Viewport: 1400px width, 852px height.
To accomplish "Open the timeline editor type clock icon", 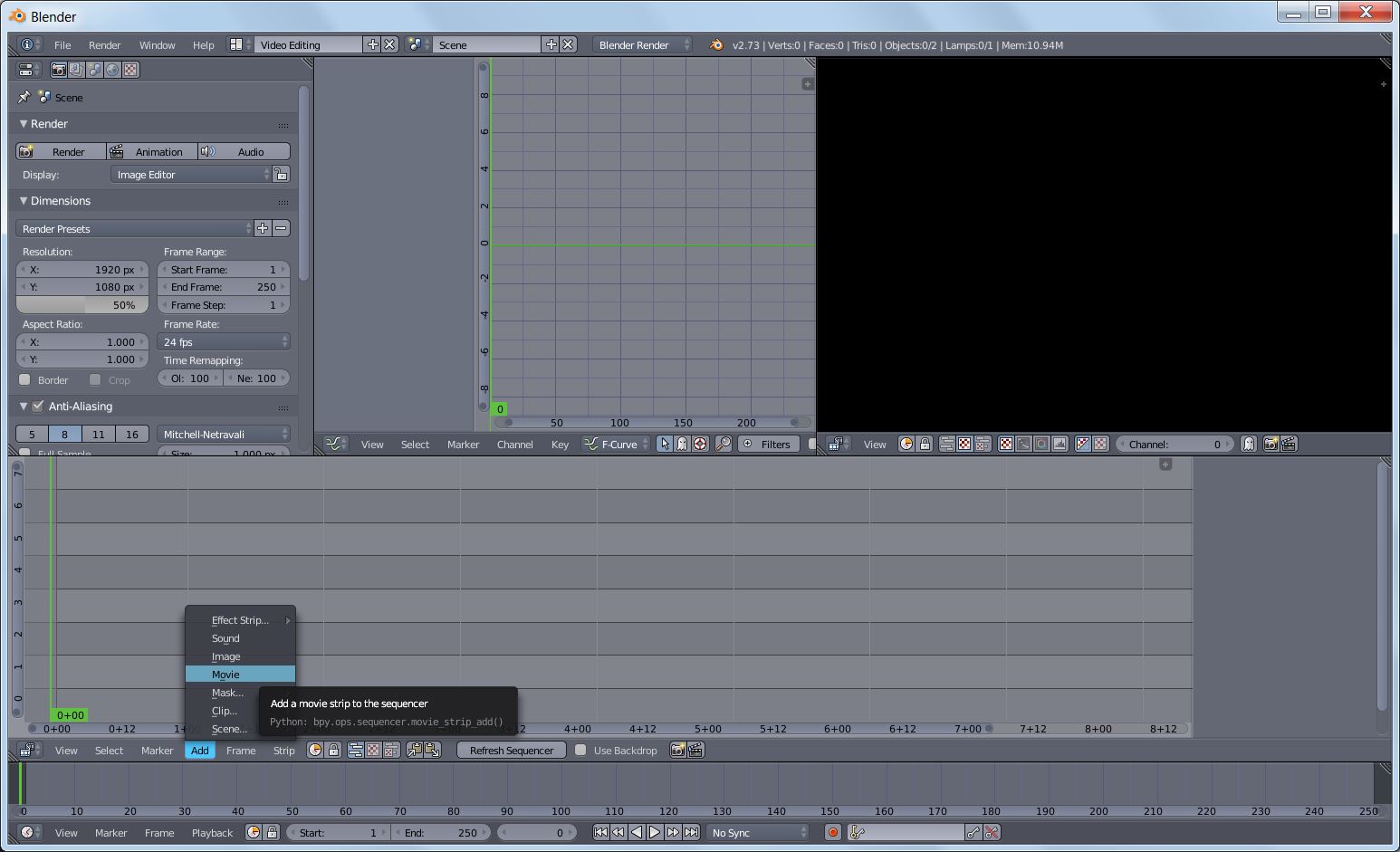I will (x=28, y=832).
